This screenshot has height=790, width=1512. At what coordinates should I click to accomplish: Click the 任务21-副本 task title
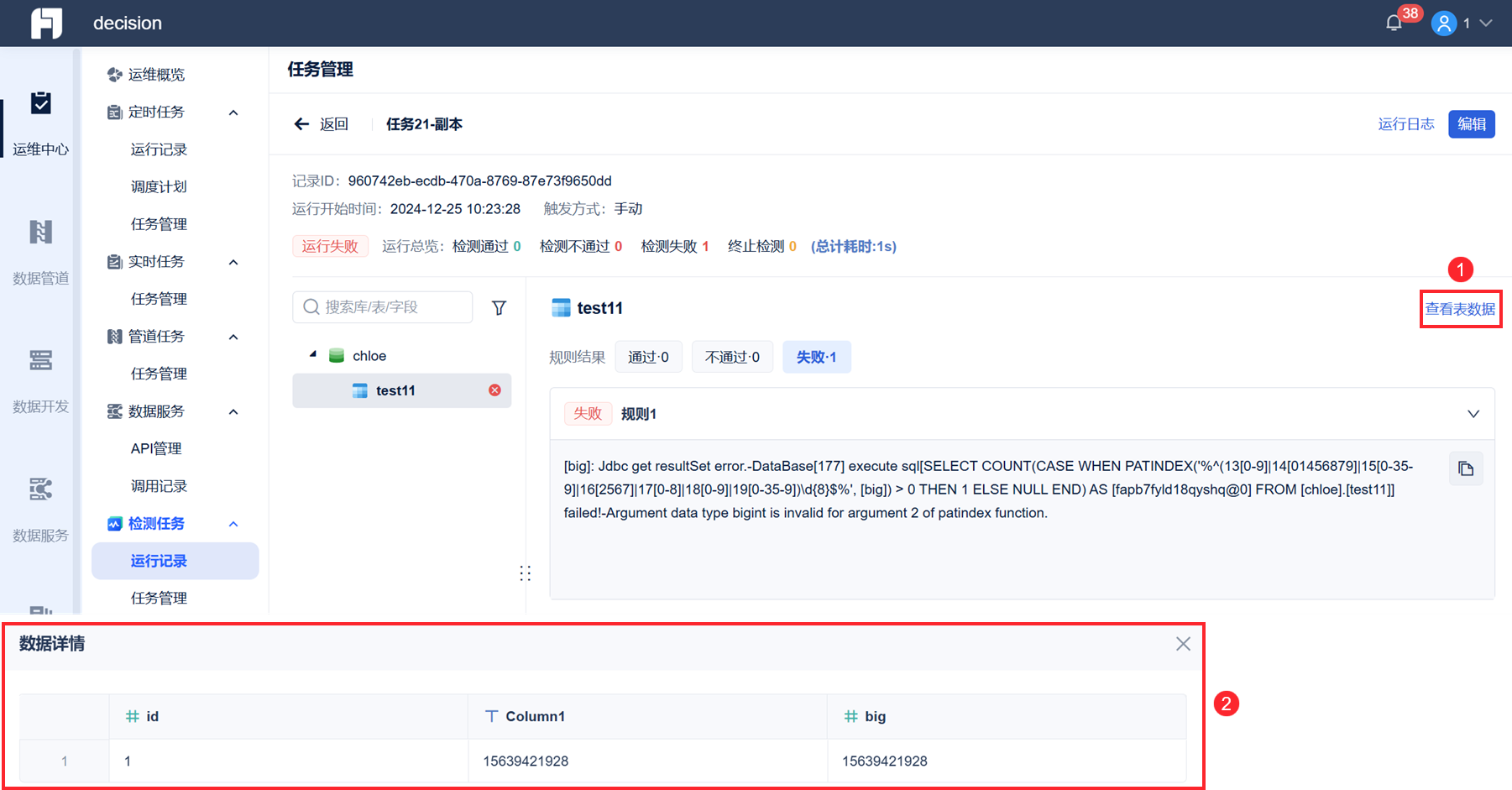(424, 124)
